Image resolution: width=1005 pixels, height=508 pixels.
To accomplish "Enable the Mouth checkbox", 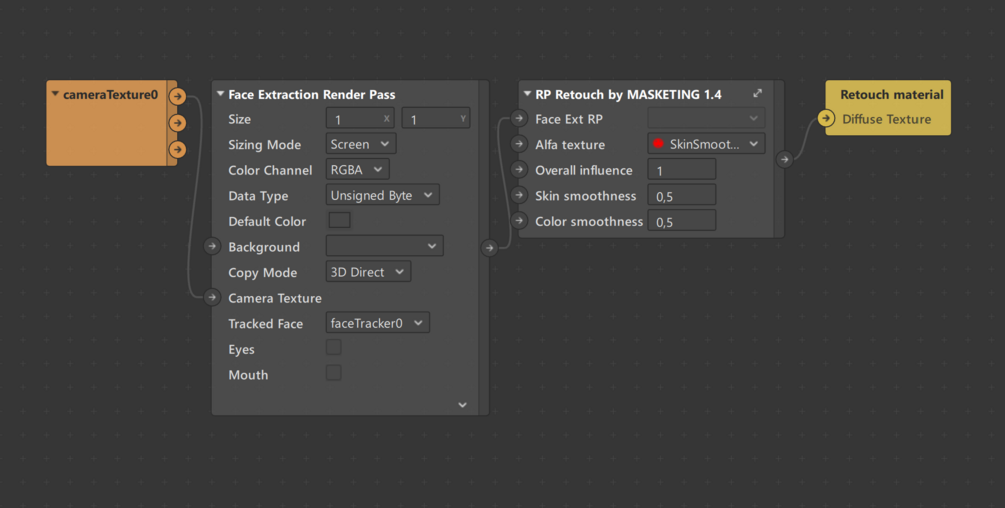I will pos(334,373).
